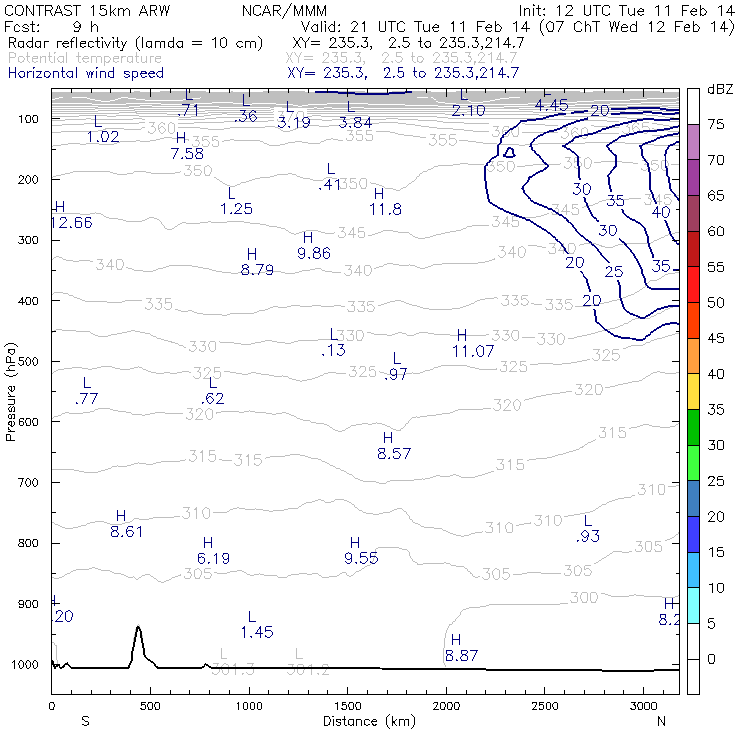The width and height of the screenshot is (740, 740).
Task: Click the 15-20 dBZ blue swatch
Action: click(693, 534)
